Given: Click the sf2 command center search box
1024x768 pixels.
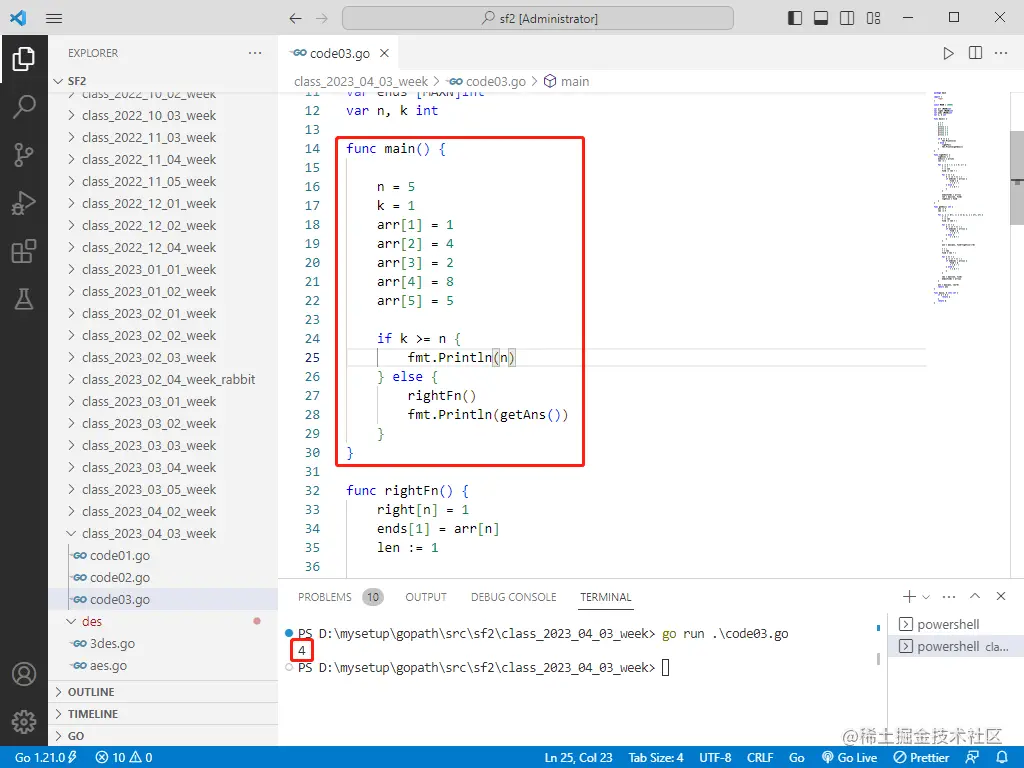Looking at the screenshot, I should (x=537, y=18).
